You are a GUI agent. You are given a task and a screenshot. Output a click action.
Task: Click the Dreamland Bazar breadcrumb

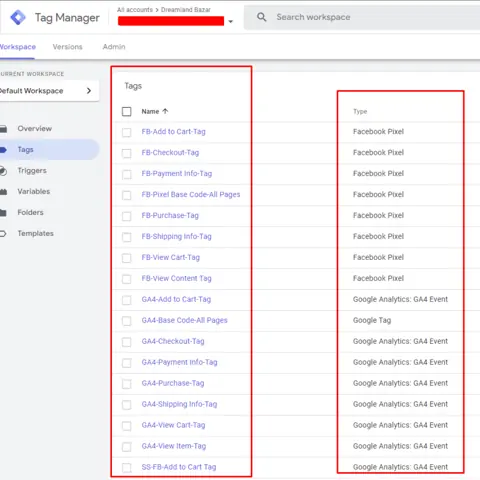point(186,10)
